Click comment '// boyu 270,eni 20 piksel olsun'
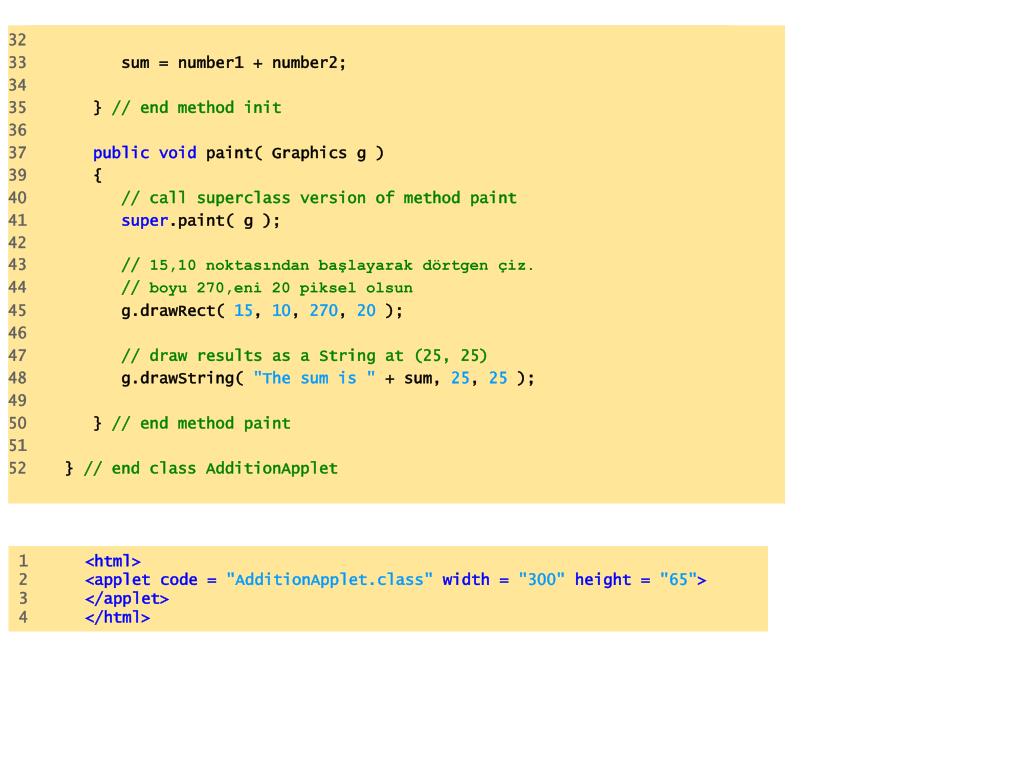Viewport: 1024px width, 768px height. tap(266, 288)
